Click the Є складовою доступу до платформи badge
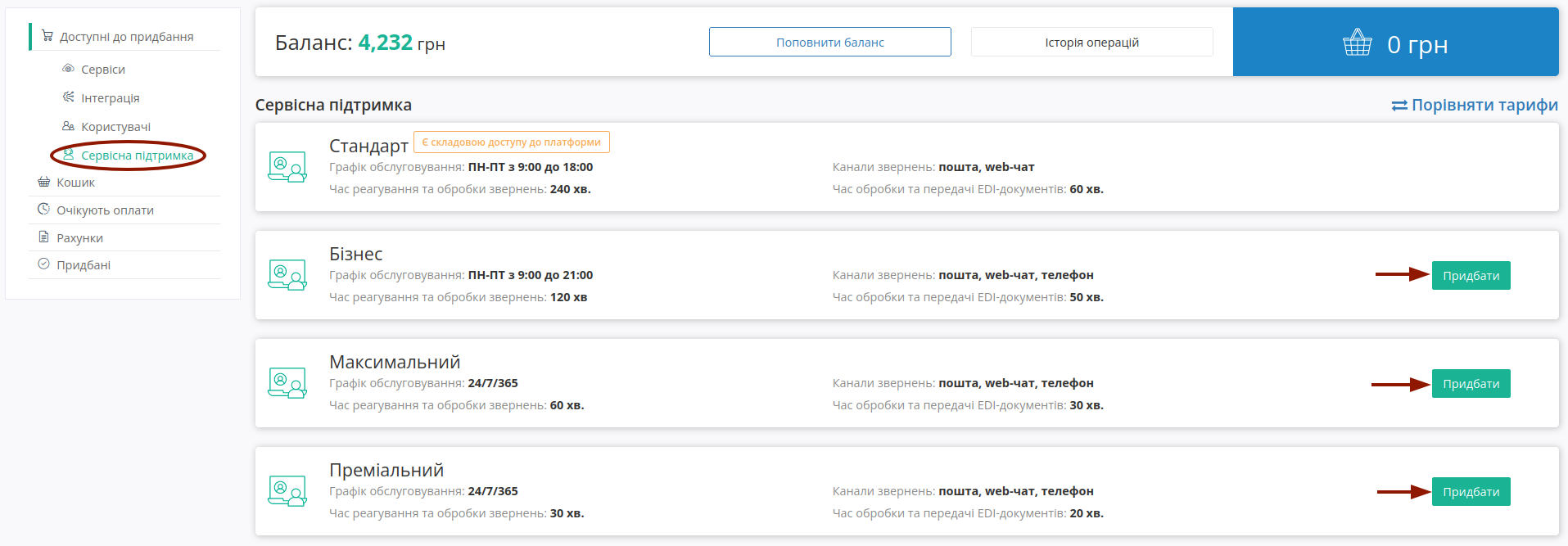 [x=512, y=142]
